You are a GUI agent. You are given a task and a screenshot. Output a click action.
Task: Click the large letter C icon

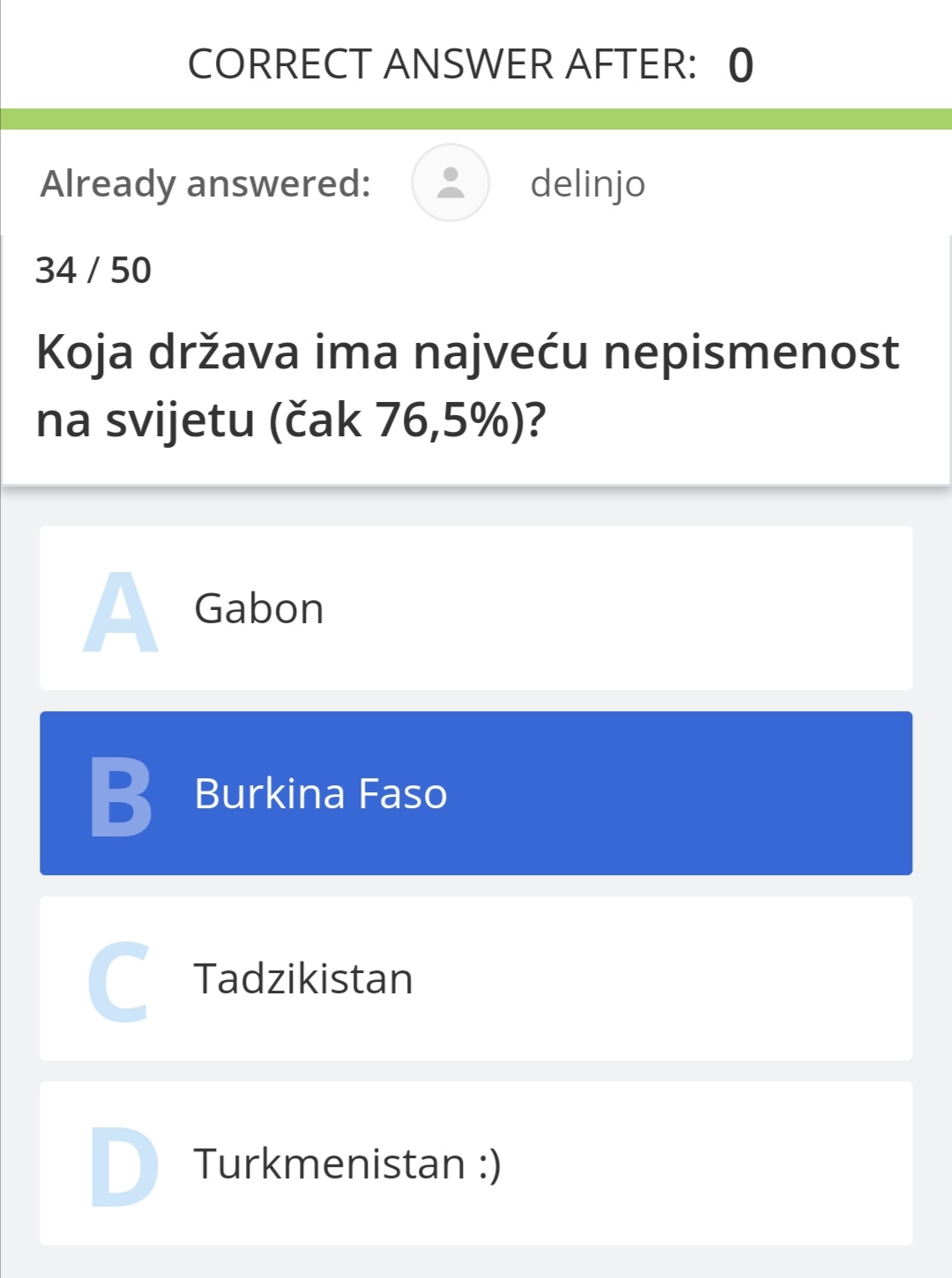pos(119,982)
